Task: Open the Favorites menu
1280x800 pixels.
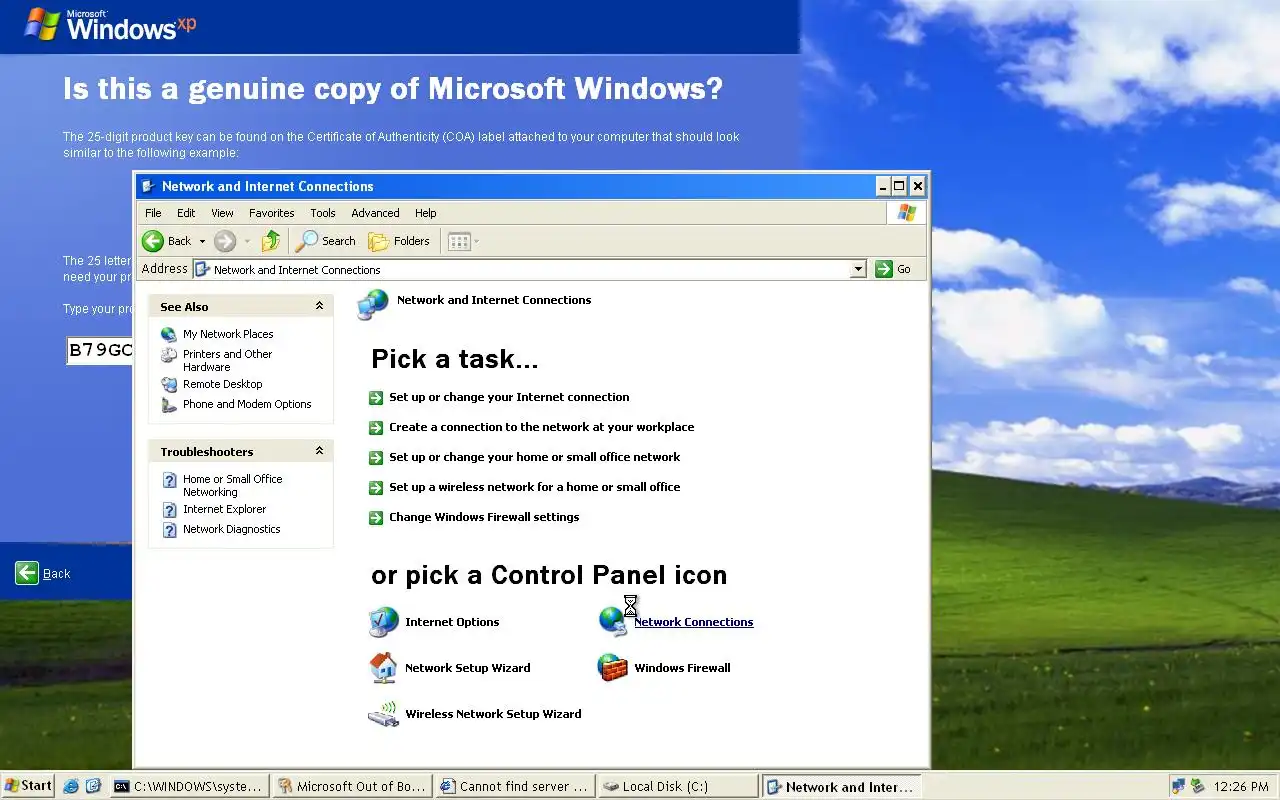Action: 272,213
